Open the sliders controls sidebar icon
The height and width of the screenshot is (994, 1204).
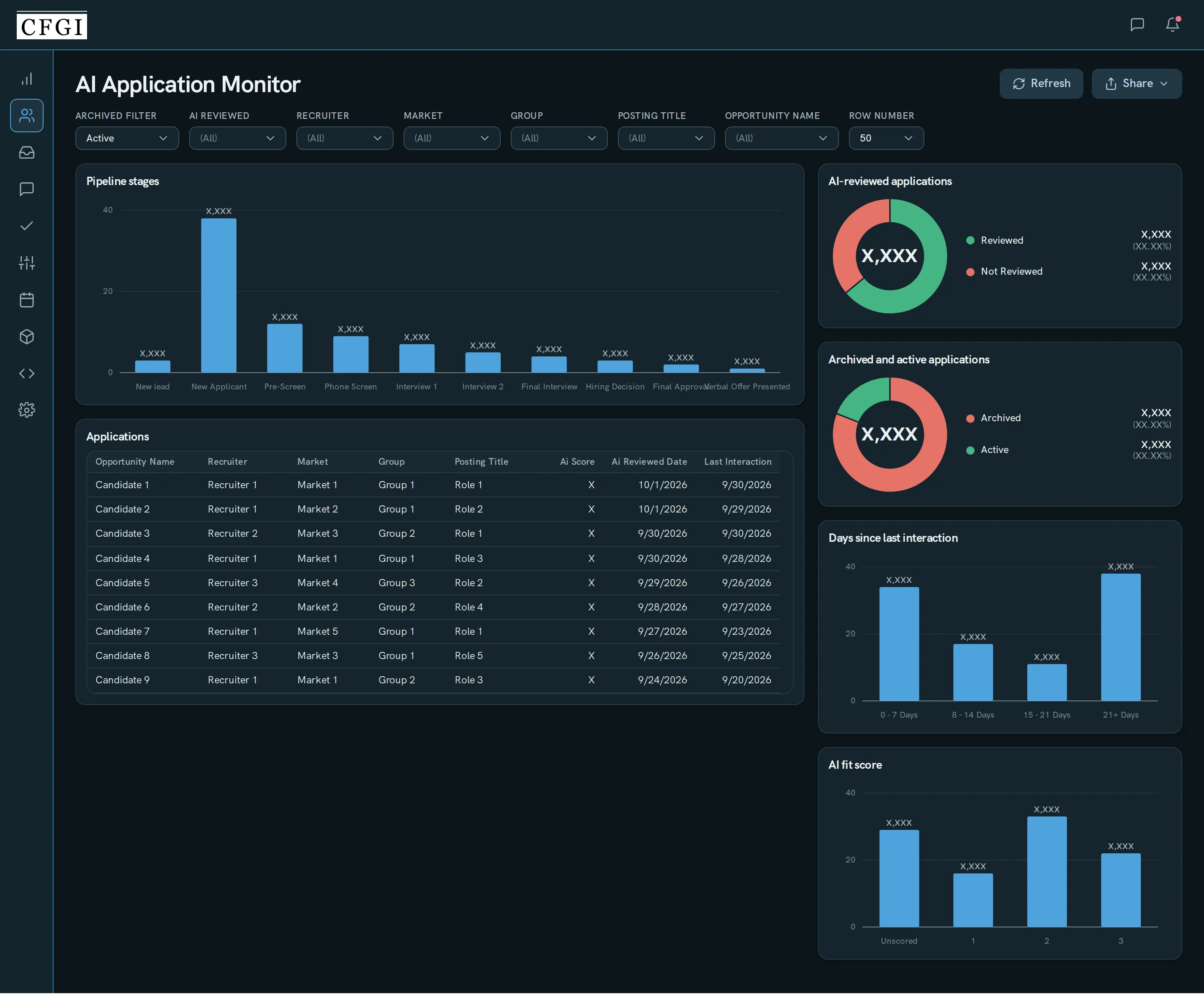26,263
